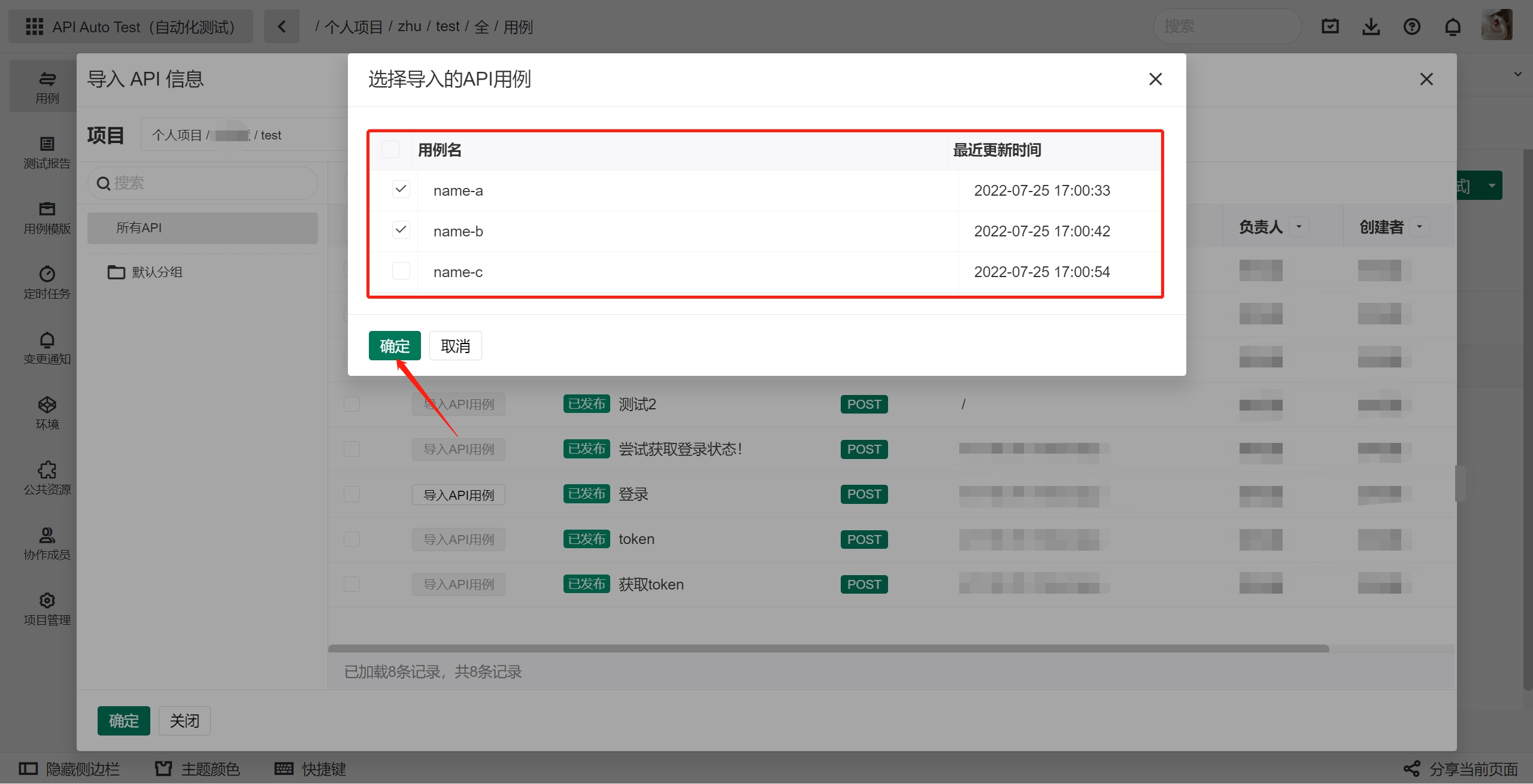Uncheck the name-a case checkbox
1533x784 pixels.
[401, 190]
